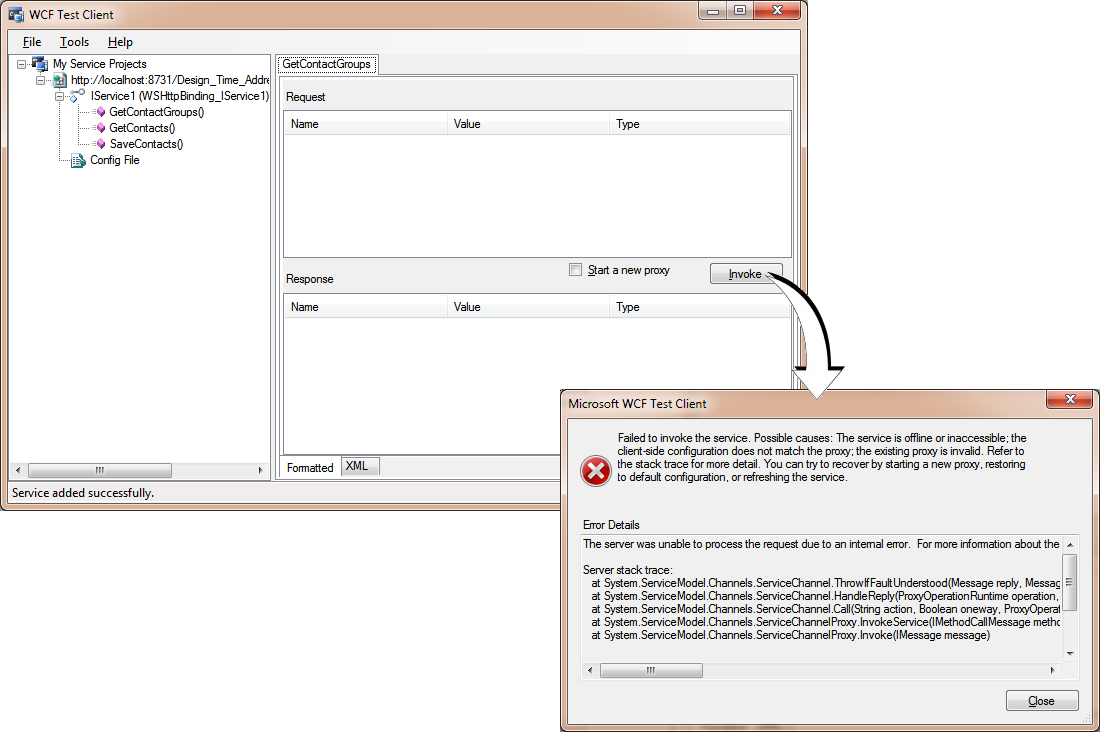This screenshot has width=1100, height=732.
Task: Open the Help menu
Action: point(121,42)
